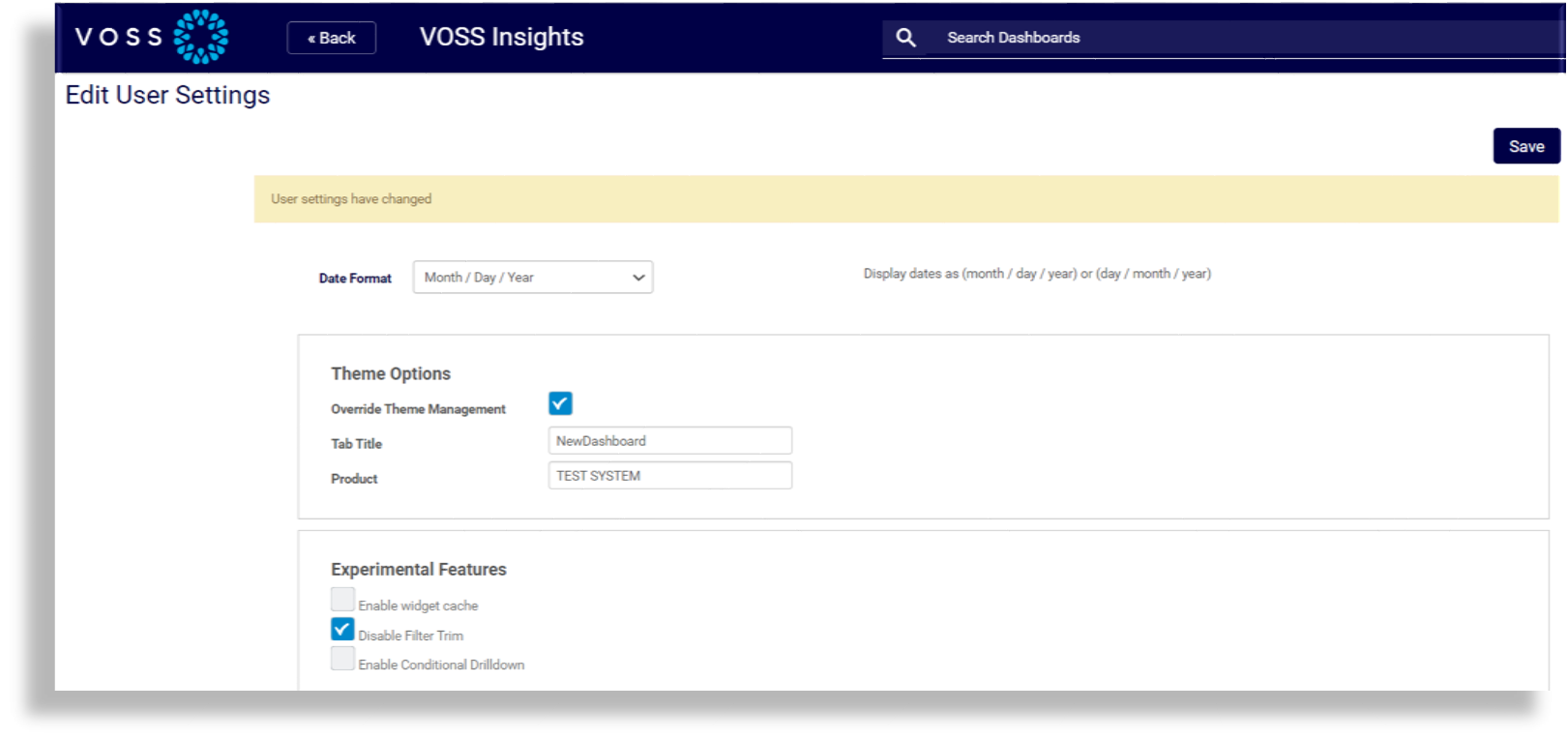This screenshot has width=1568, height=740.
Task: Click the Edit User Settings heading
Action: tap(167, 95)
